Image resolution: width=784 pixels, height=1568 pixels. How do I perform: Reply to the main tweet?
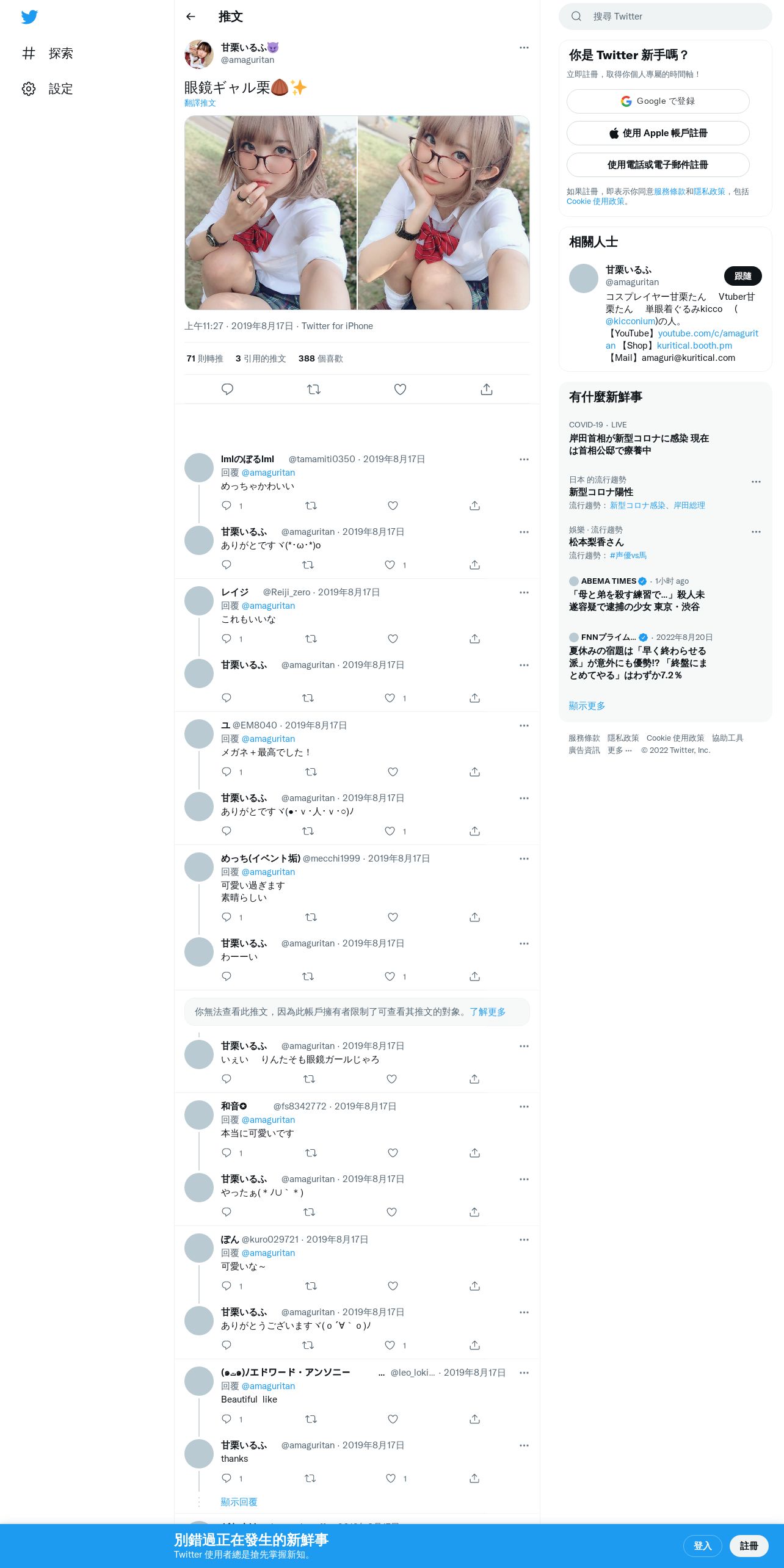coord(227,389)
